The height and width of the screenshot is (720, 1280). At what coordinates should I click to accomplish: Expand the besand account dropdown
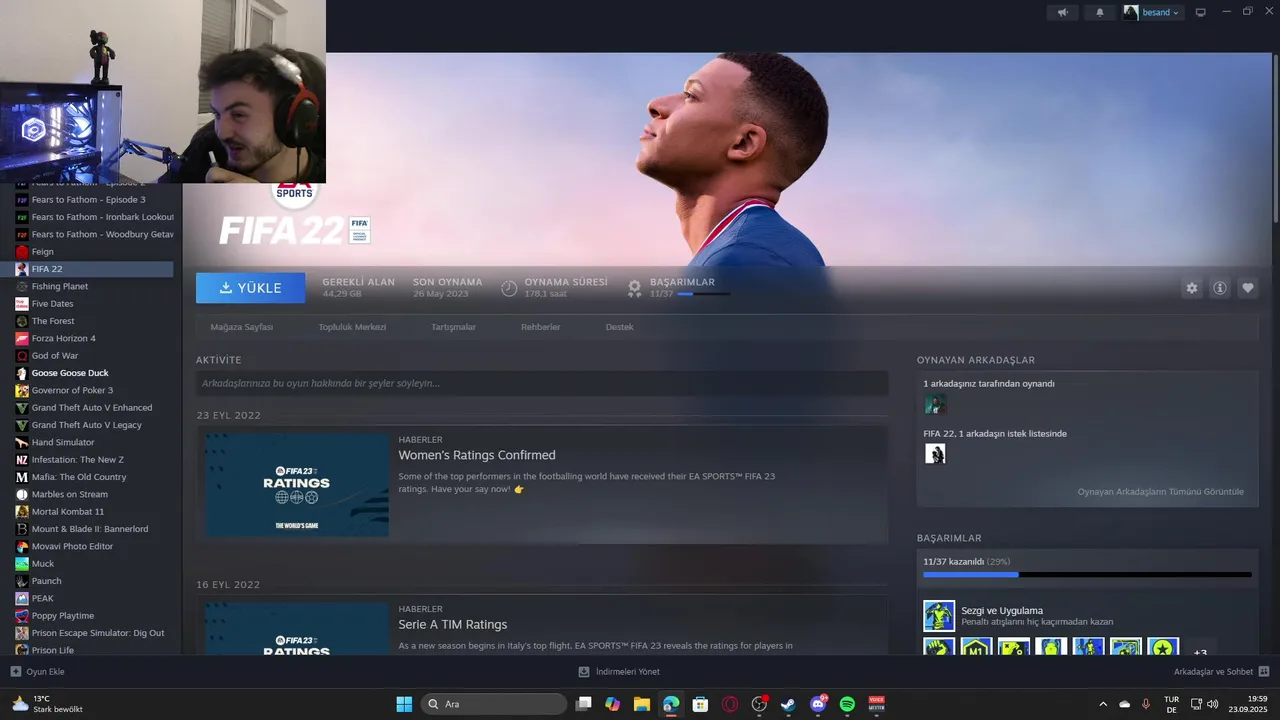pyautogui.click(x=1152, y=12)
